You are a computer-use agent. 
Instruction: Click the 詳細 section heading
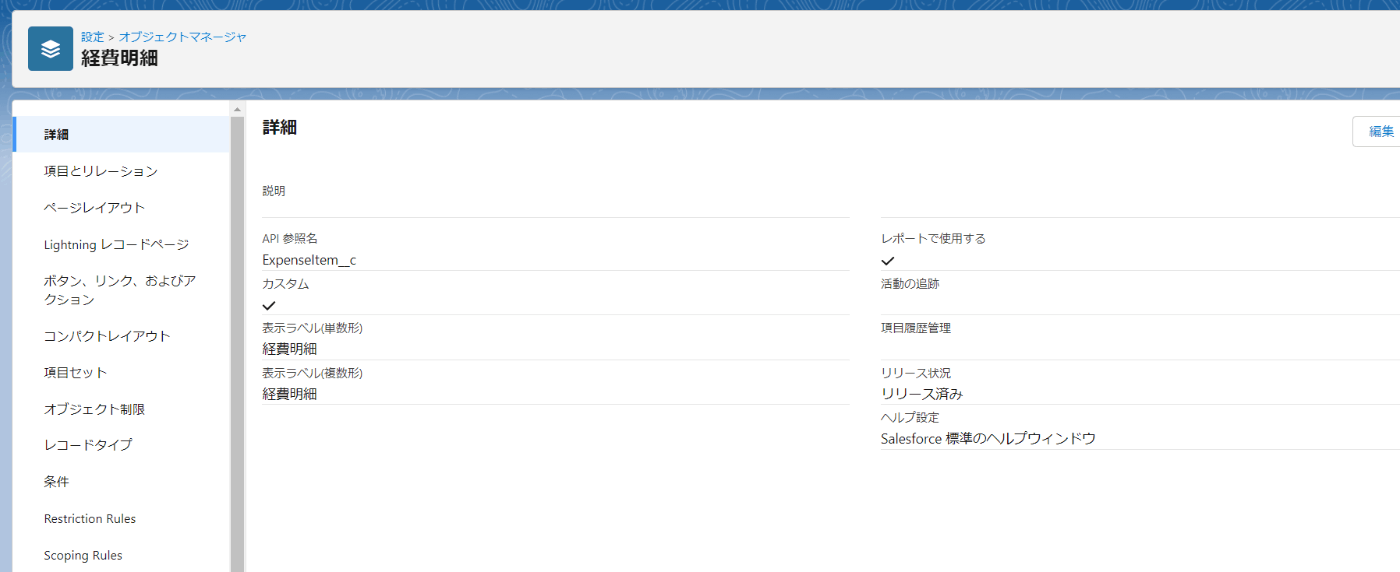point(280,127)
